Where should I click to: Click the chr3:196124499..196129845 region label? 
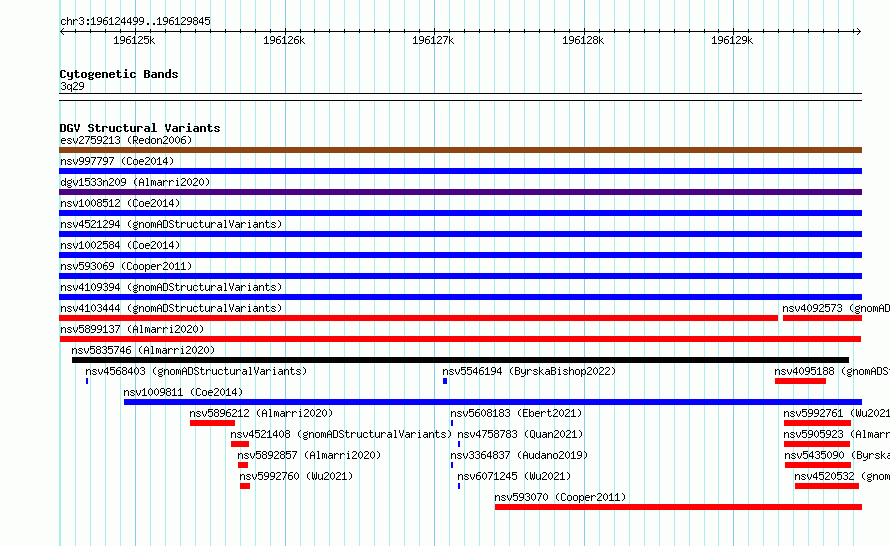[135, 21]
